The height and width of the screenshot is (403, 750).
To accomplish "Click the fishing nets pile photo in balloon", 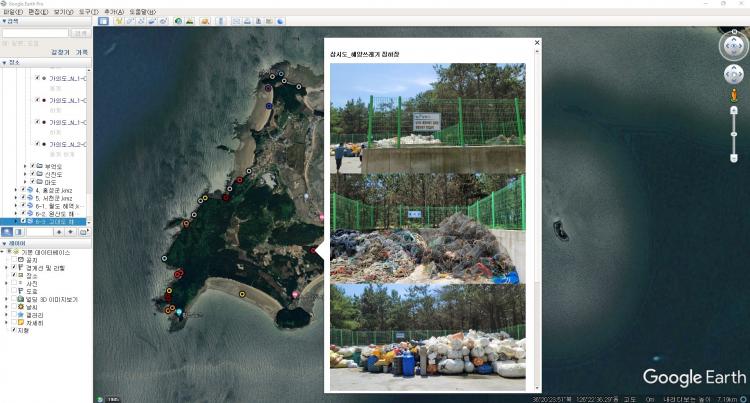I will 428,229.
